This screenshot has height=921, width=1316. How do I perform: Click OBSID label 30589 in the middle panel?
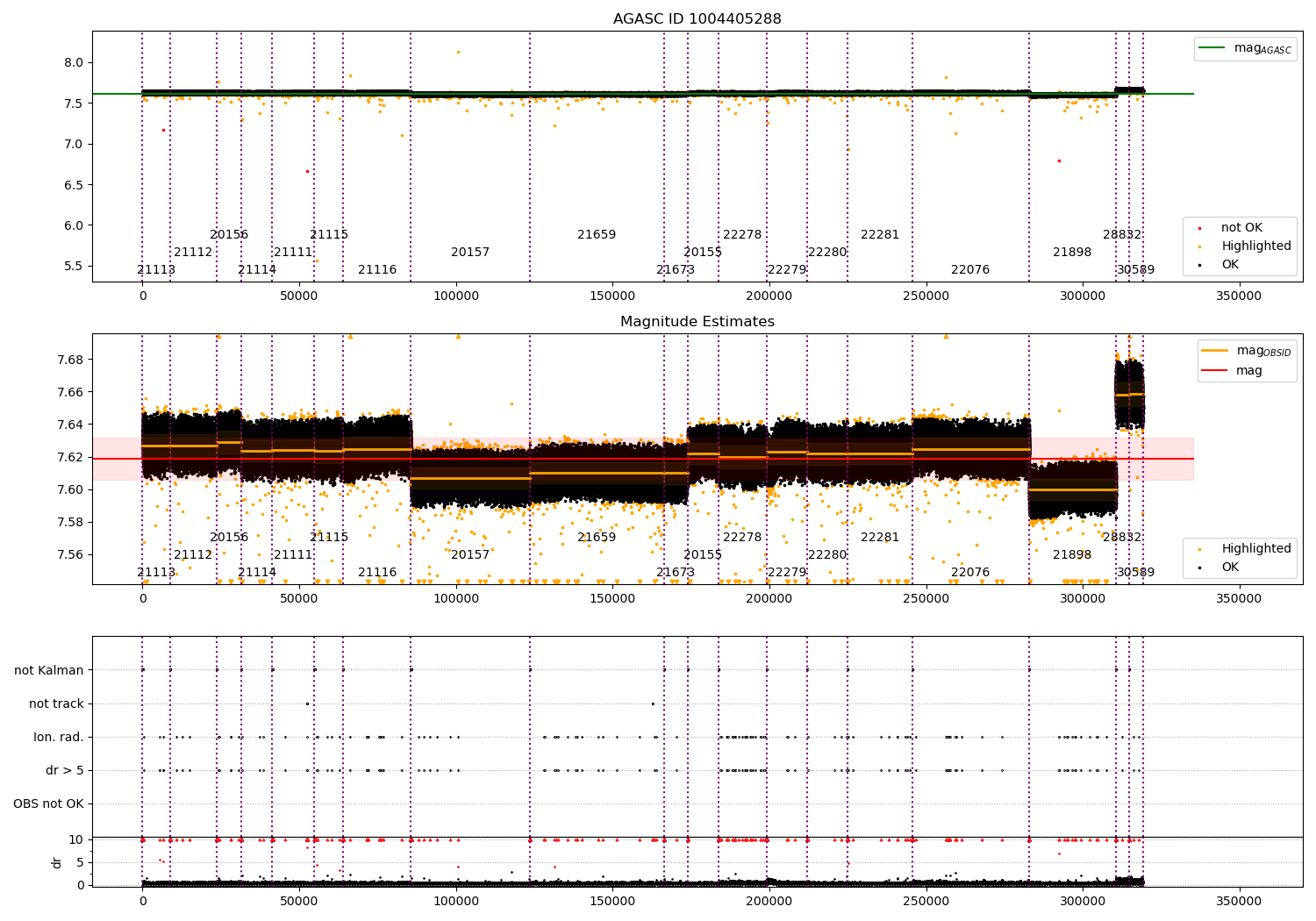click(x=1135, y=573)
